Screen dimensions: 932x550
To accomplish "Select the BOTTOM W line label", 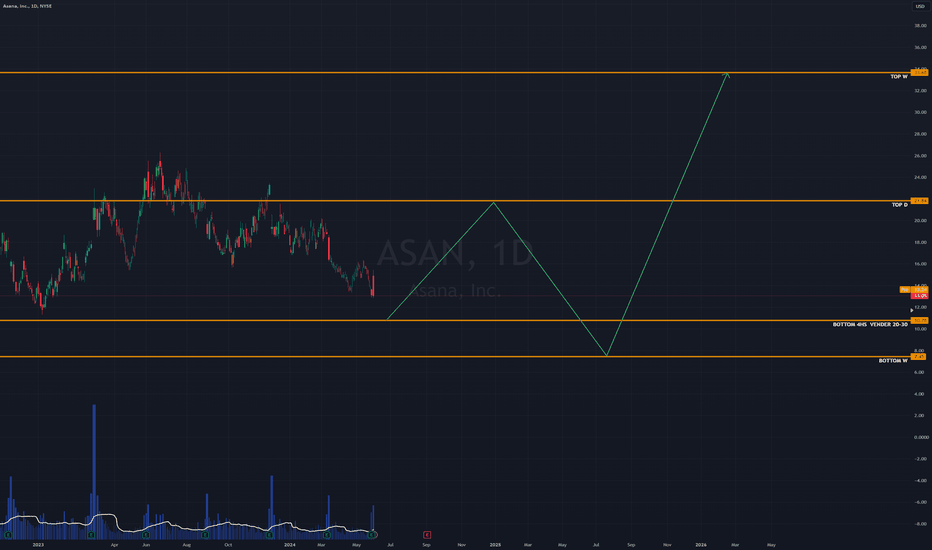I will pyautogui.click(x=893, y=360).
